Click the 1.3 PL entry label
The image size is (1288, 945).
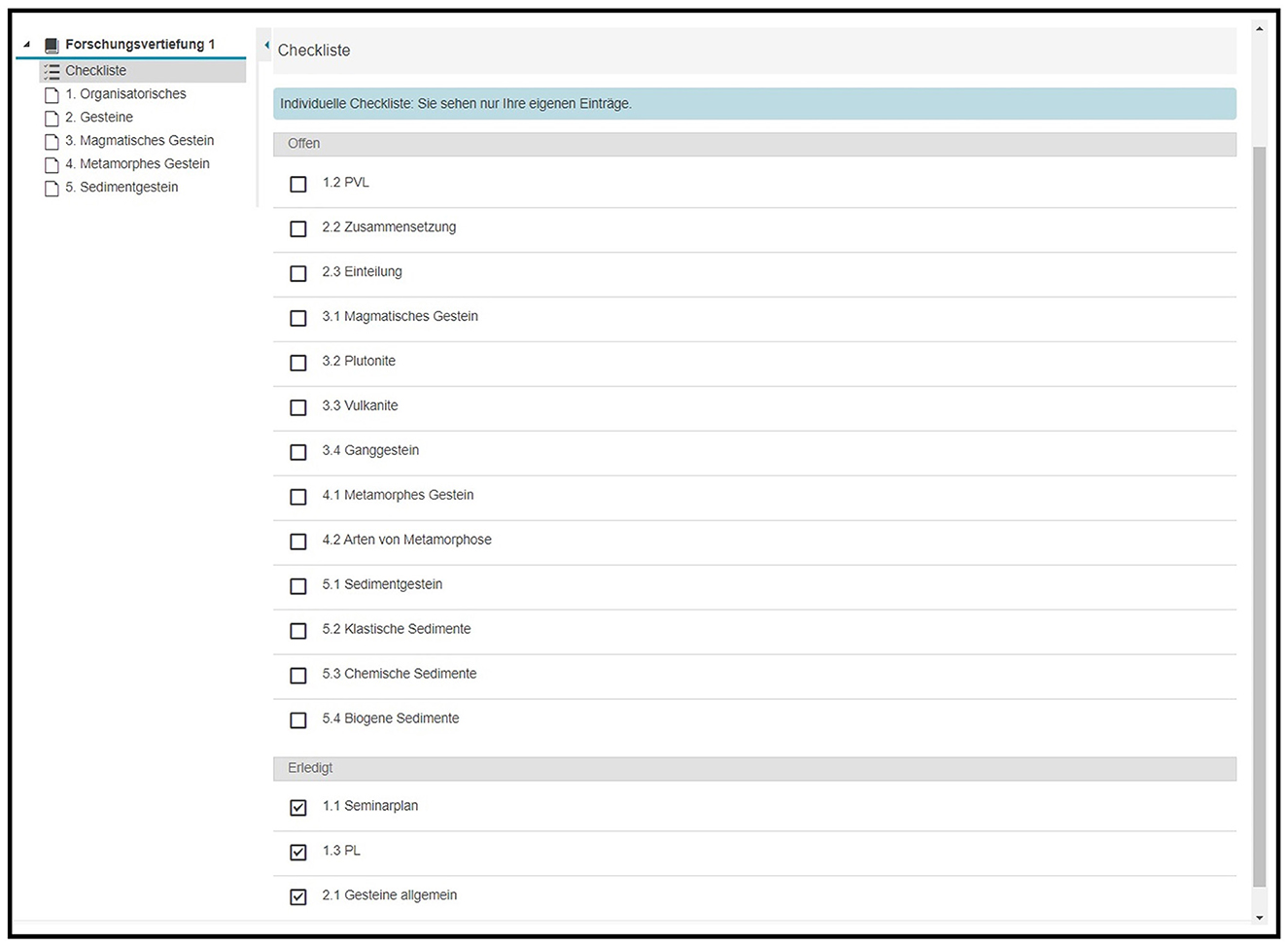pyautogui.click(x=341, y=852)
